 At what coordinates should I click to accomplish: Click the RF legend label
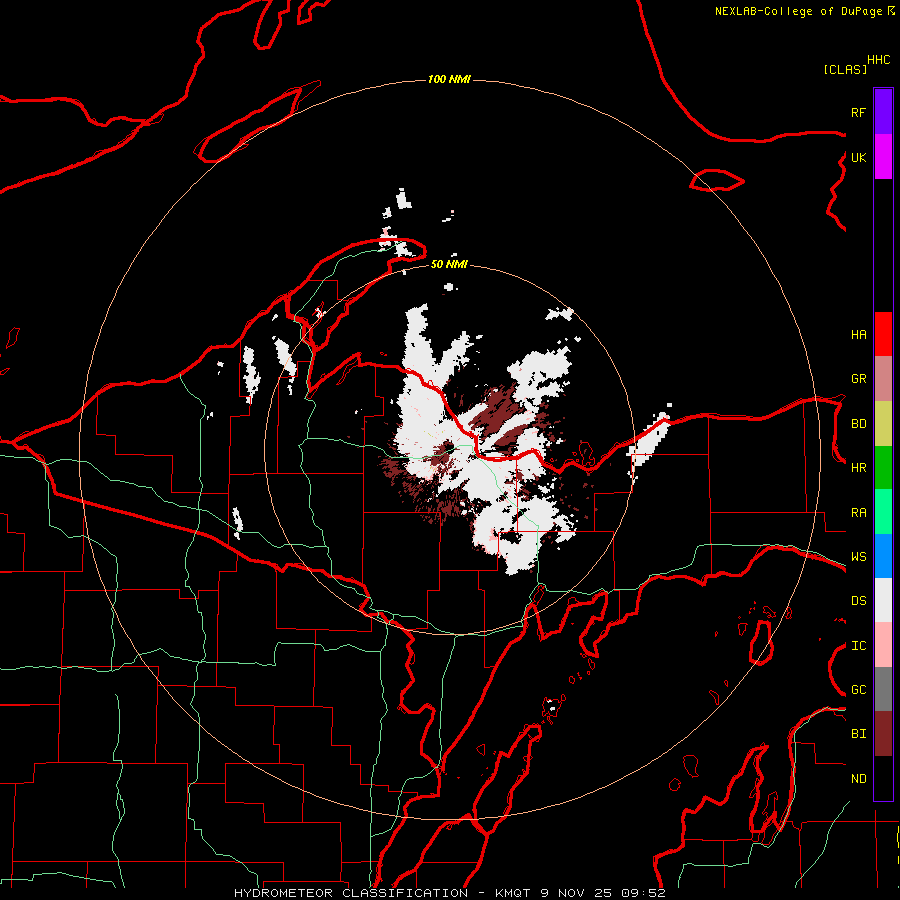(x=858, y=112)
